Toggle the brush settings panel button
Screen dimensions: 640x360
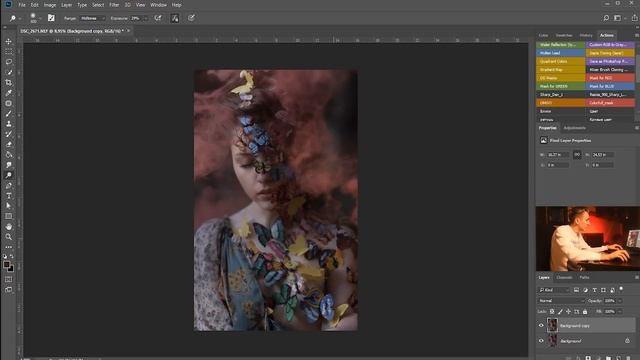point(51,18)
